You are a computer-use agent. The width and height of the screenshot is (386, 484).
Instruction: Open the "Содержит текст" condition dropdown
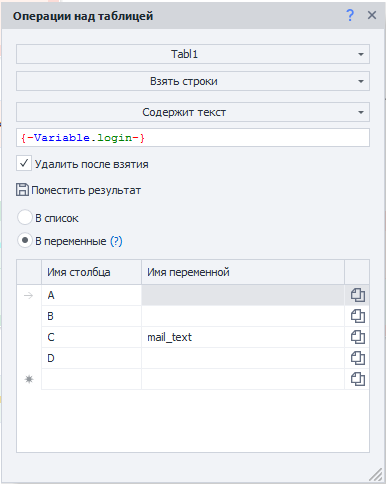pos(193,112)
